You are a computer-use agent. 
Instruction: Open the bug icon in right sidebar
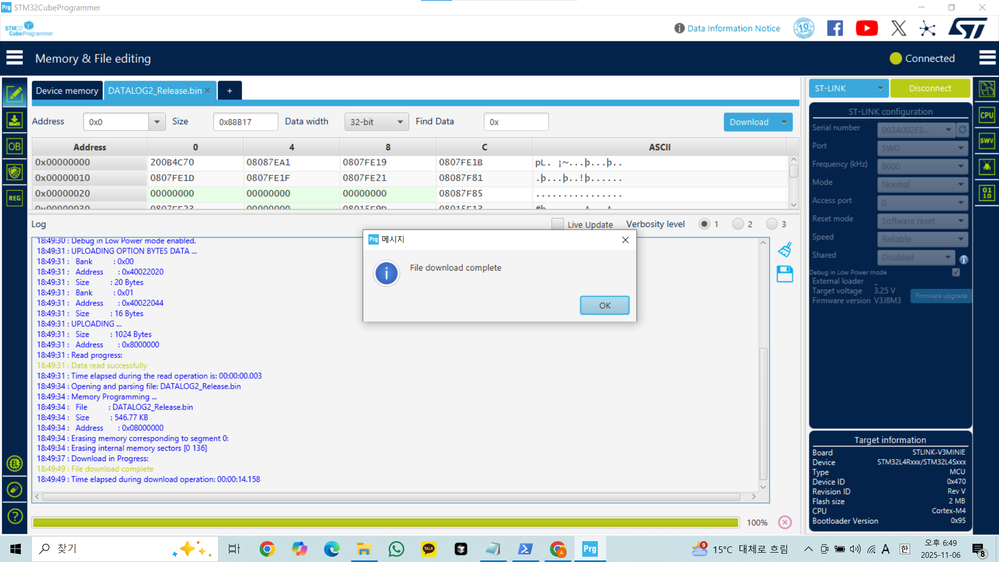tap(987, 167)
